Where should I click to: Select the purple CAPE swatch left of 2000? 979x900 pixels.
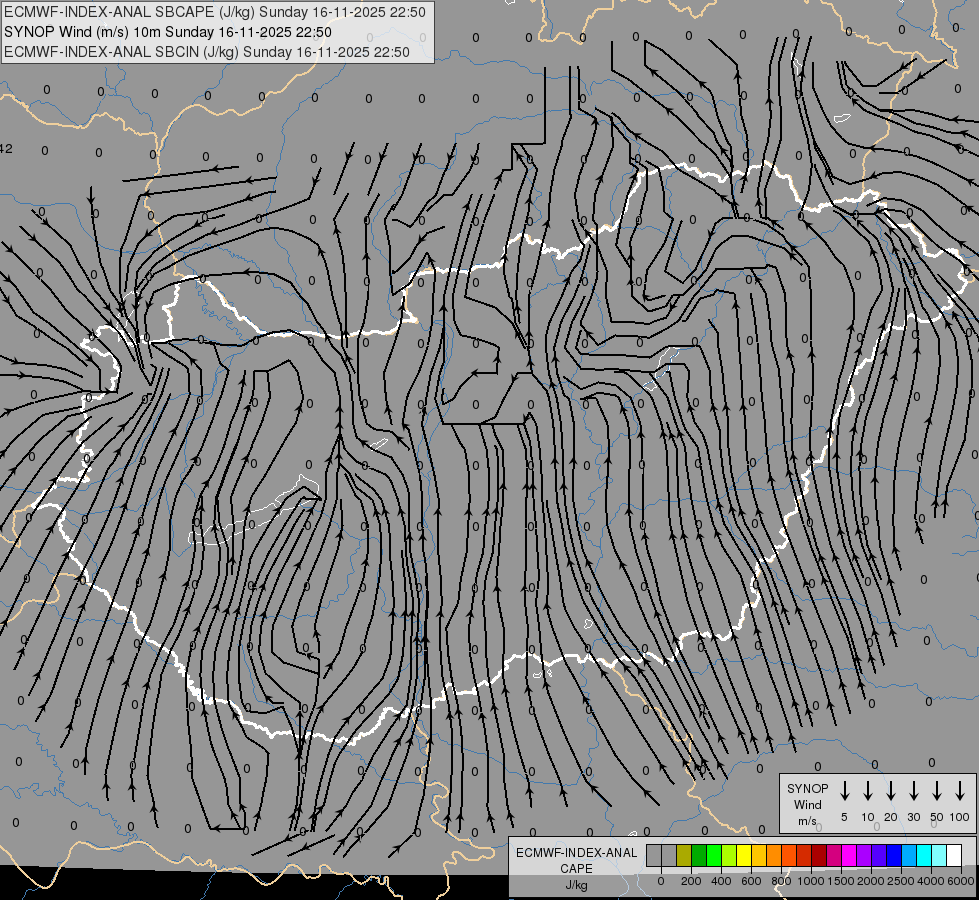(864, 855)
